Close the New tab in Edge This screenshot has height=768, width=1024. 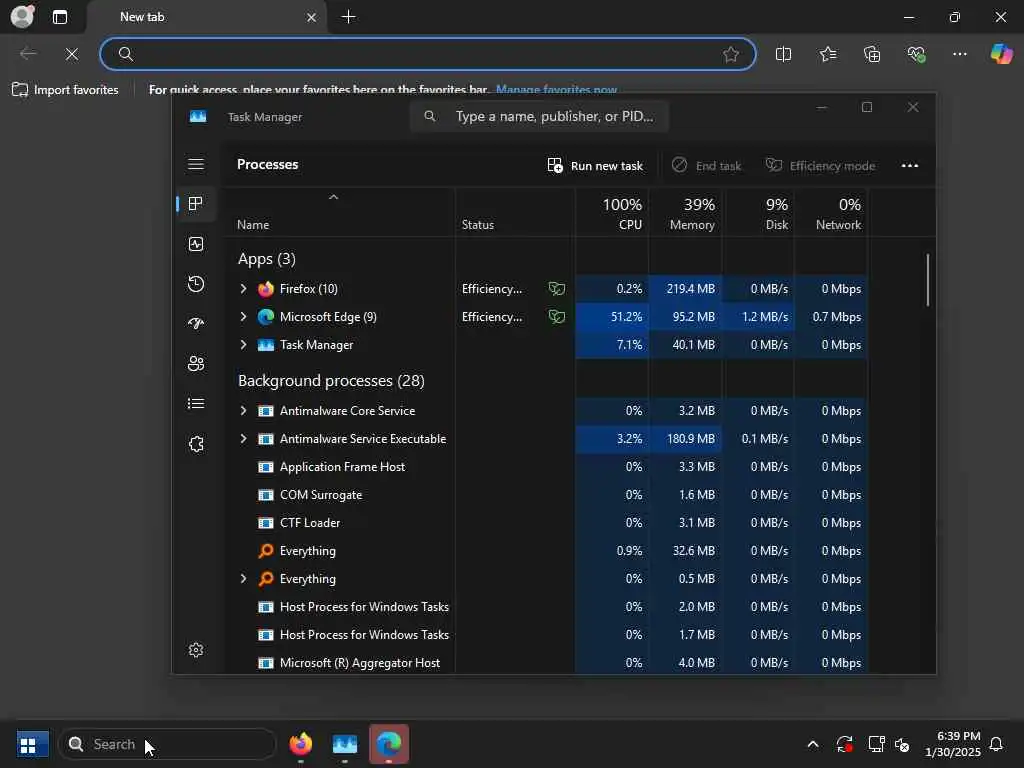tap(312, 18)
